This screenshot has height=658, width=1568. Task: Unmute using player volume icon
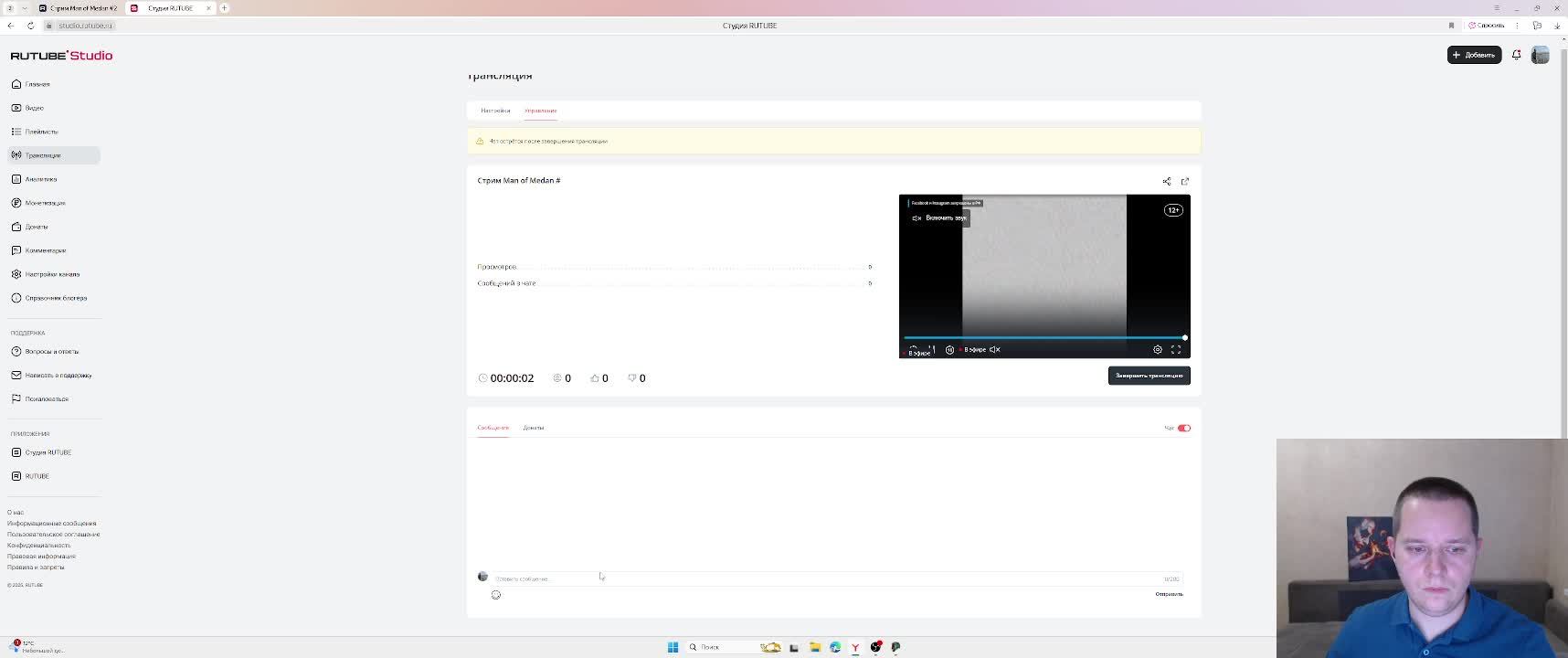tap(995, 349)
